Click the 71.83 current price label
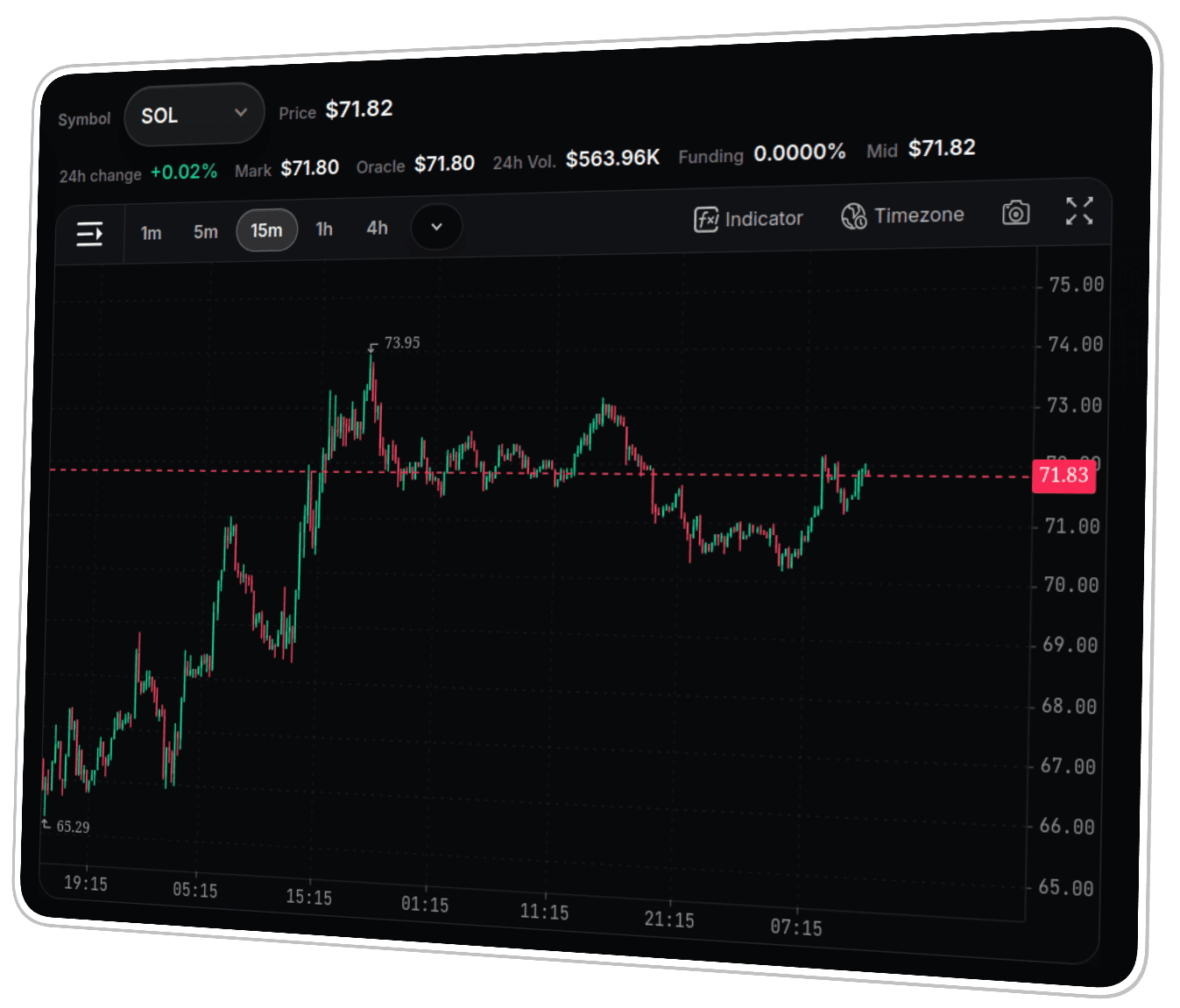Viewport: 1180px width, 1008px height. [1064, 476]
